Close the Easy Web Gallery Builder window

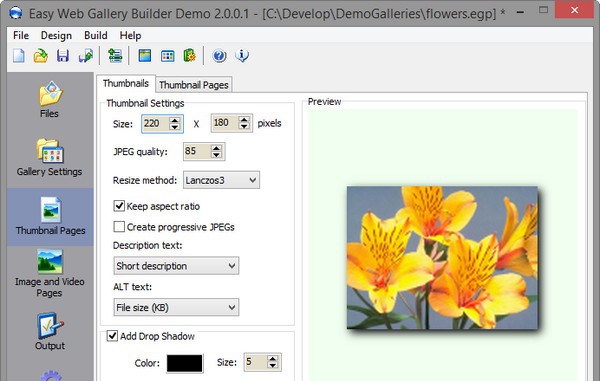[574, 10]
